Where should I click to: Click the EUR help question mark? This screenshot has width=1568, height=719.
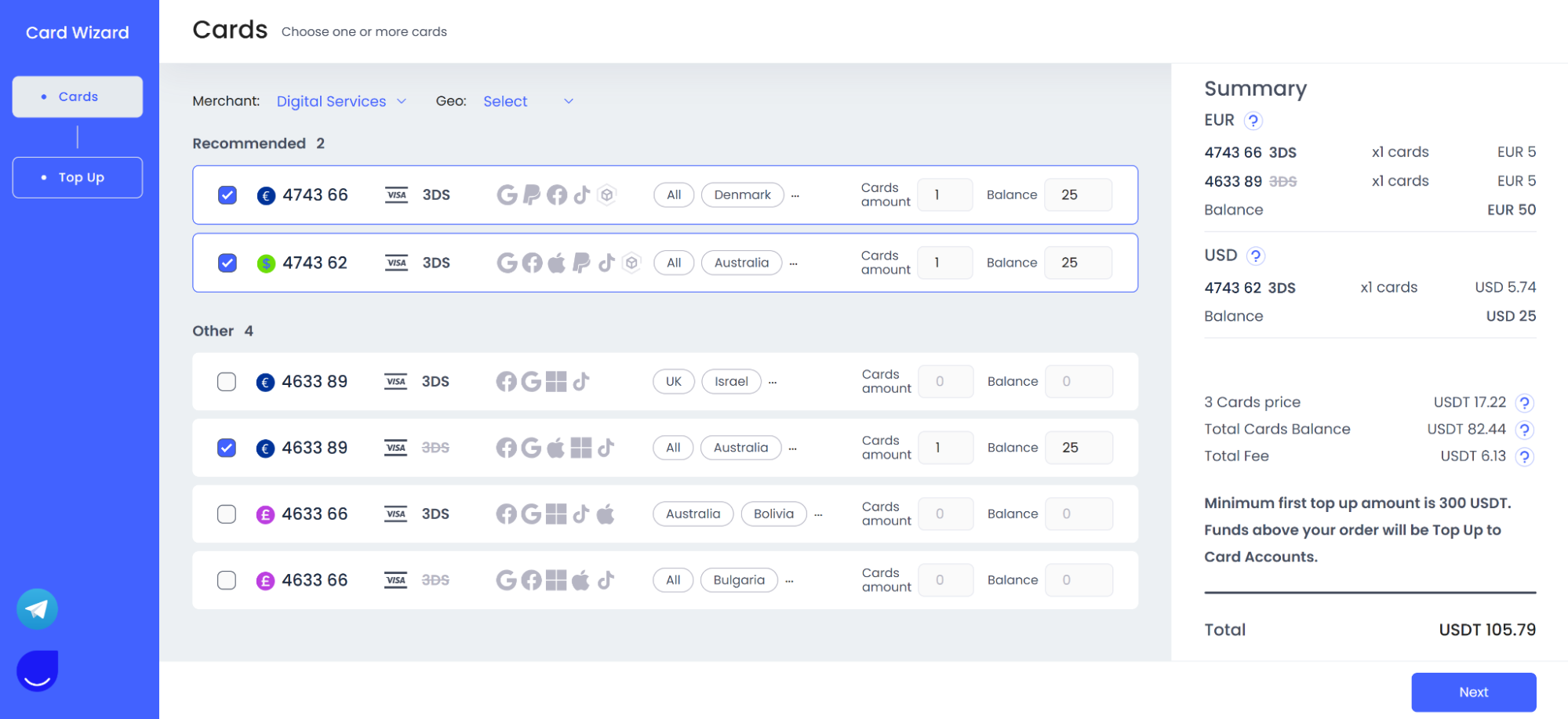(x=1253, y=121)
